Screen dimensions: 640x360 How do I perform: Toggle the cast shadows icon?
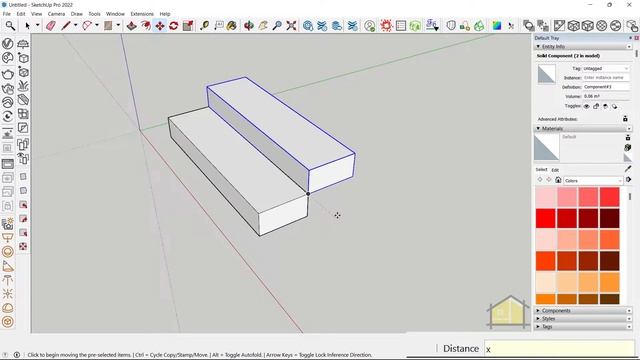[x=614, y=106]
